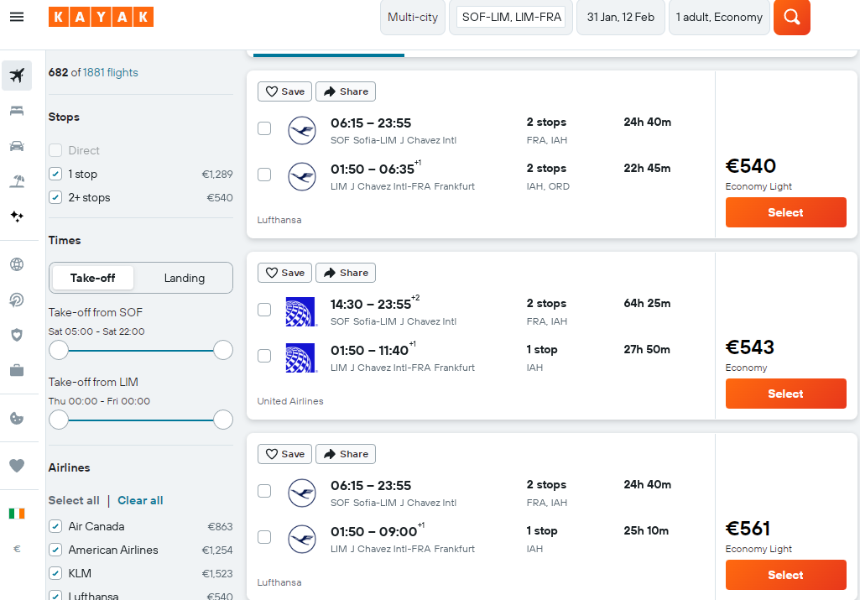The image size is (860, 600).
Task: Save the €543 United Airlines itinerary
Action: tap(285, 273)
